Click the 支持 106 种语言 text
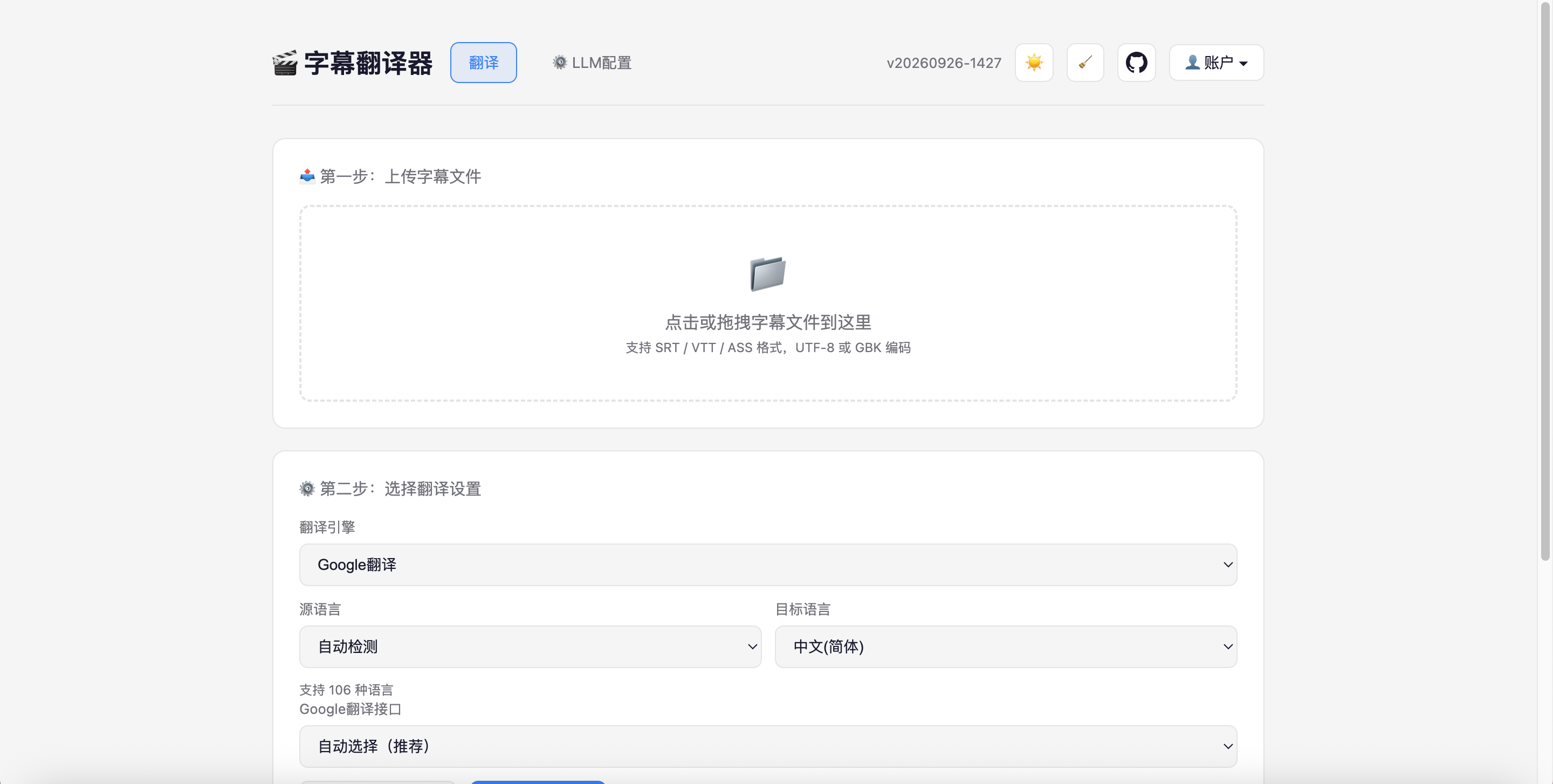The width and height of the screenshot is (1553, 784). click(347, 690)
